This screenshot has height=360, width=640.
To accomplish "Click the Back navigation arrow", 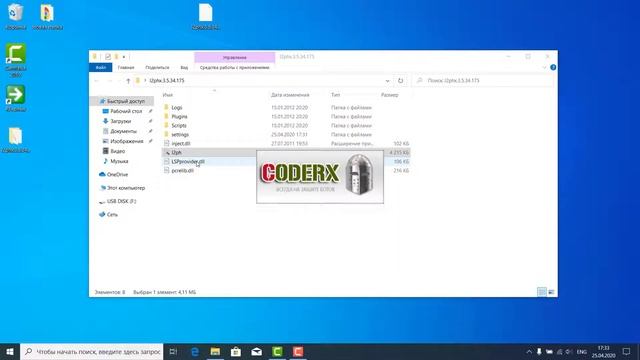I will 97,81.
